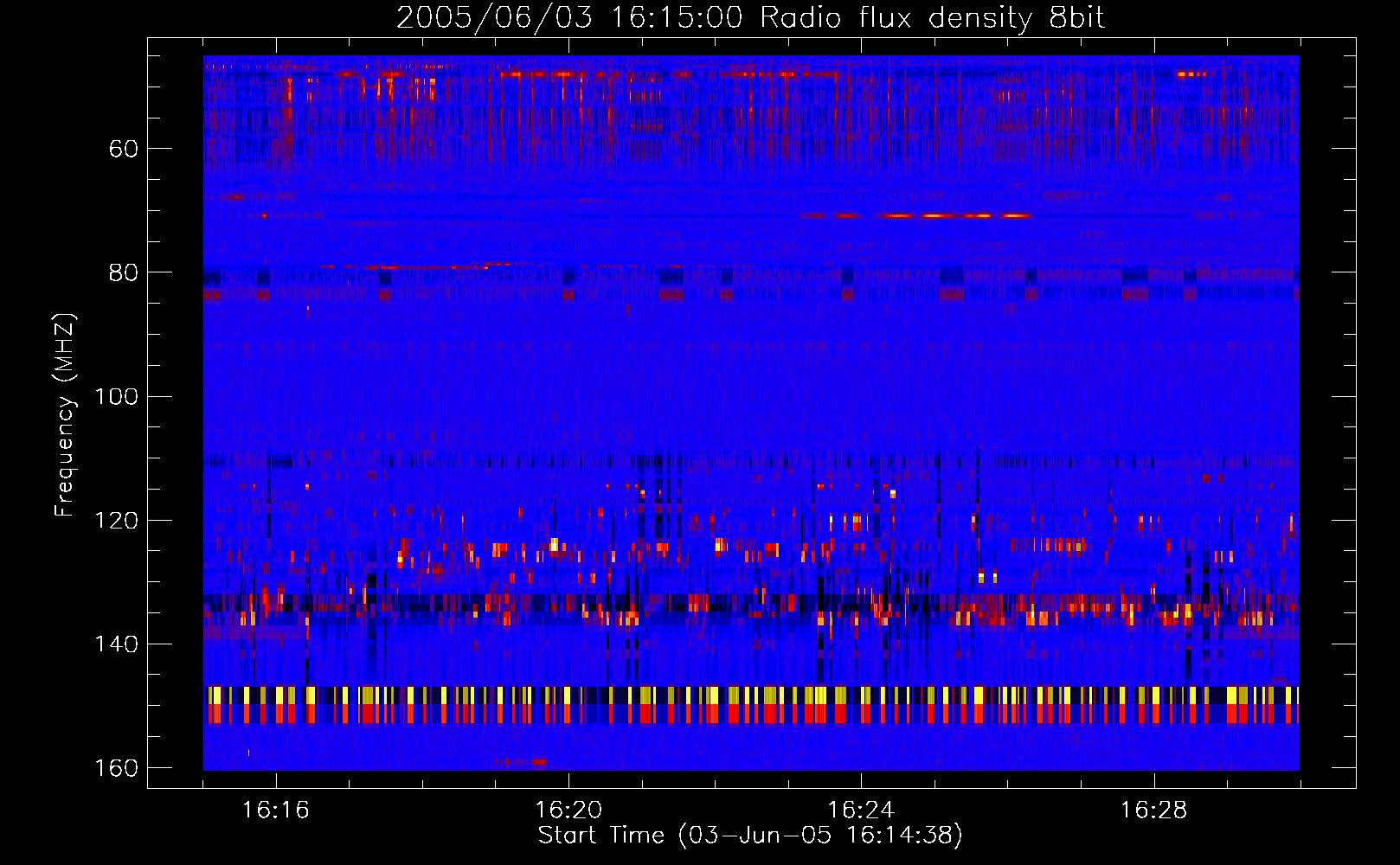The image size is (1400, 865).
Task: Click the 160 frequency tick label
Action: point(116,768)
